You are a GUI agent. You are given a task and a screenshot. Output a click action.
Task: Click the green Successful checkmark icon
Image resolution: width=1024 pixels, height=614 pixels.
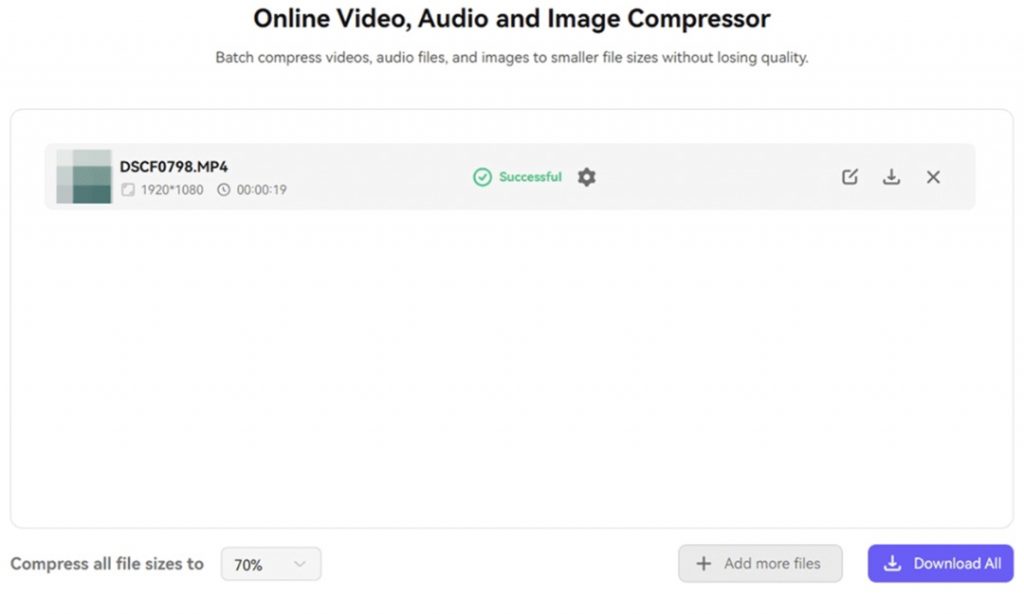coord(482,177)
